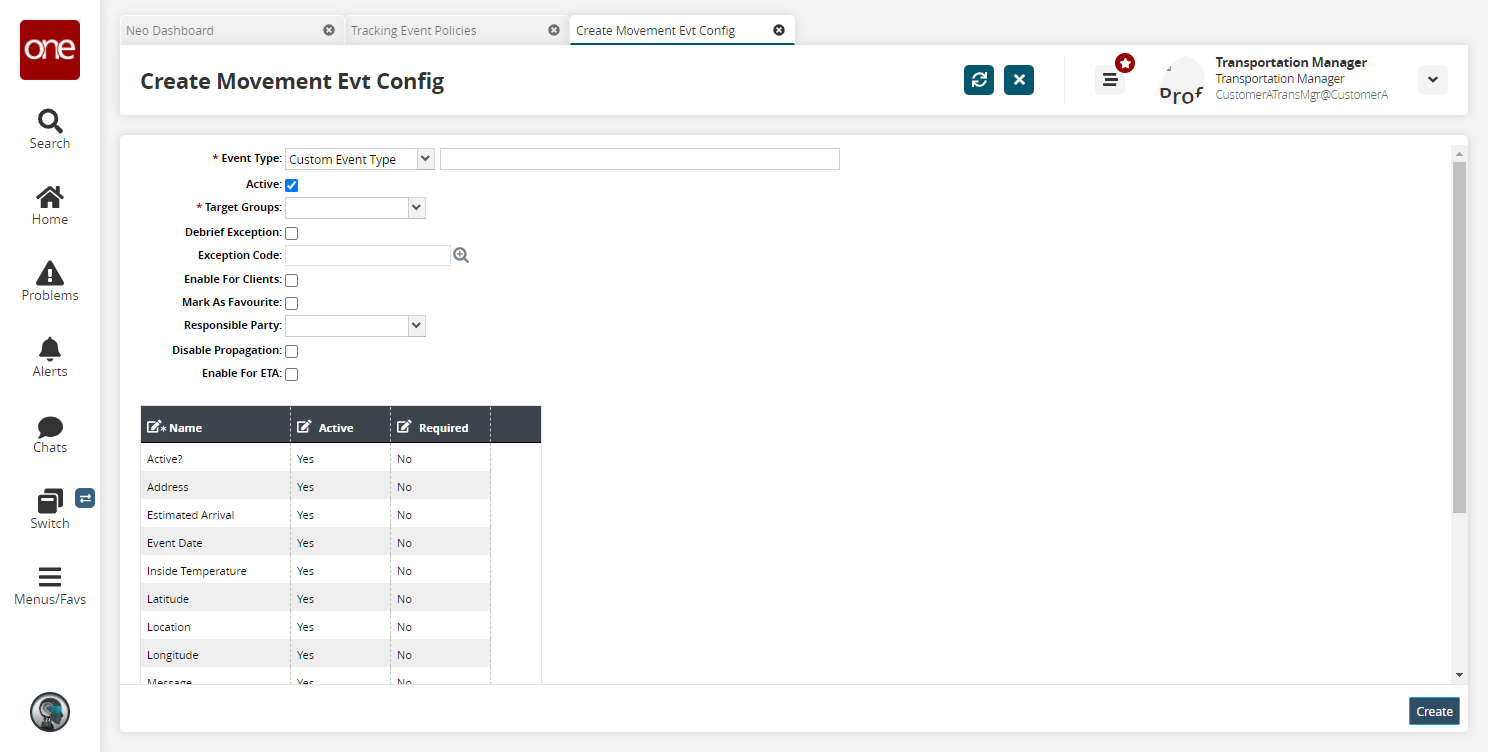Screen dimensions: 1488x752
Task: Click the Transportation Manager user name
Action: point(1291,62)
